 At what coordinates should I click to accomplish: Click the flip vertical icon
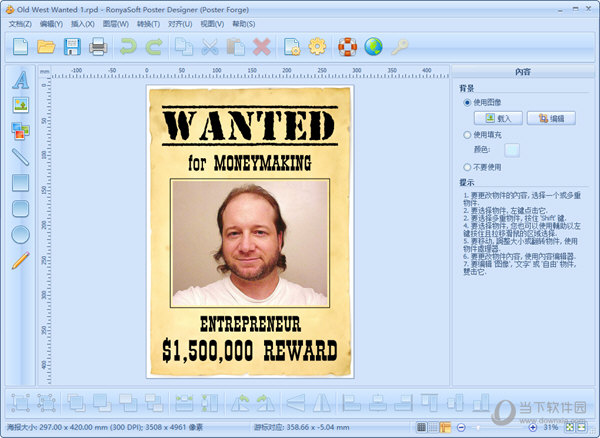point(296,403)
